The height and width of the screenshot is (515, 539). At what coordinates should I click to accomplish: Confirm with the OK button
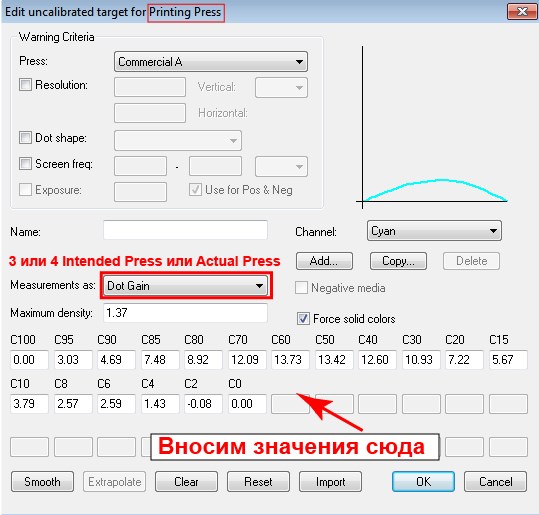click(x=423, y=481)
